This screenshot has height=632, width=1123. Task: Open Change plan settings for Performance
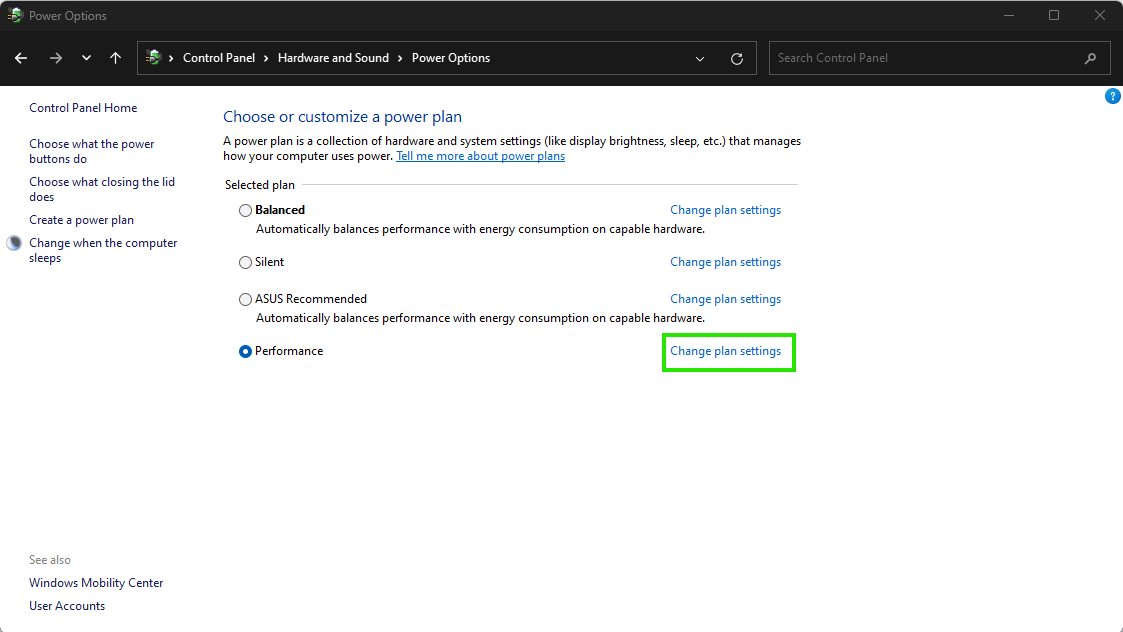coord(725,351)
